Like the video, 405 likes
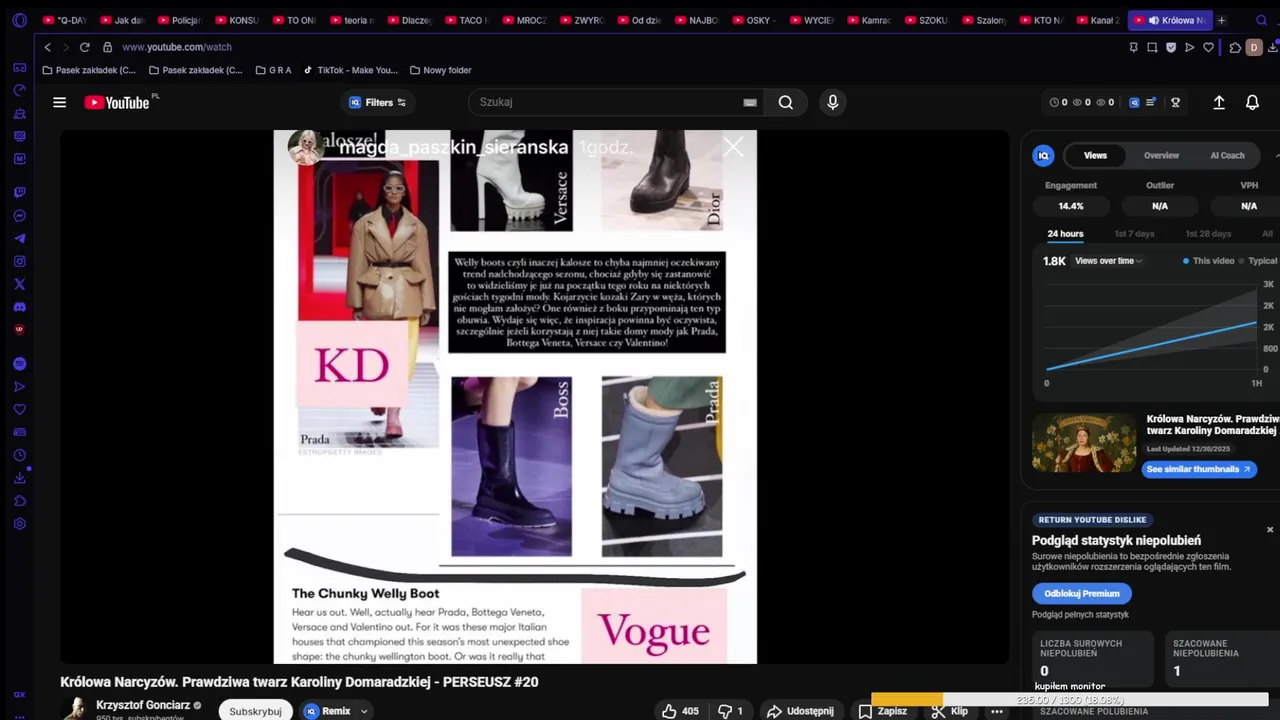 coord(680,711)
